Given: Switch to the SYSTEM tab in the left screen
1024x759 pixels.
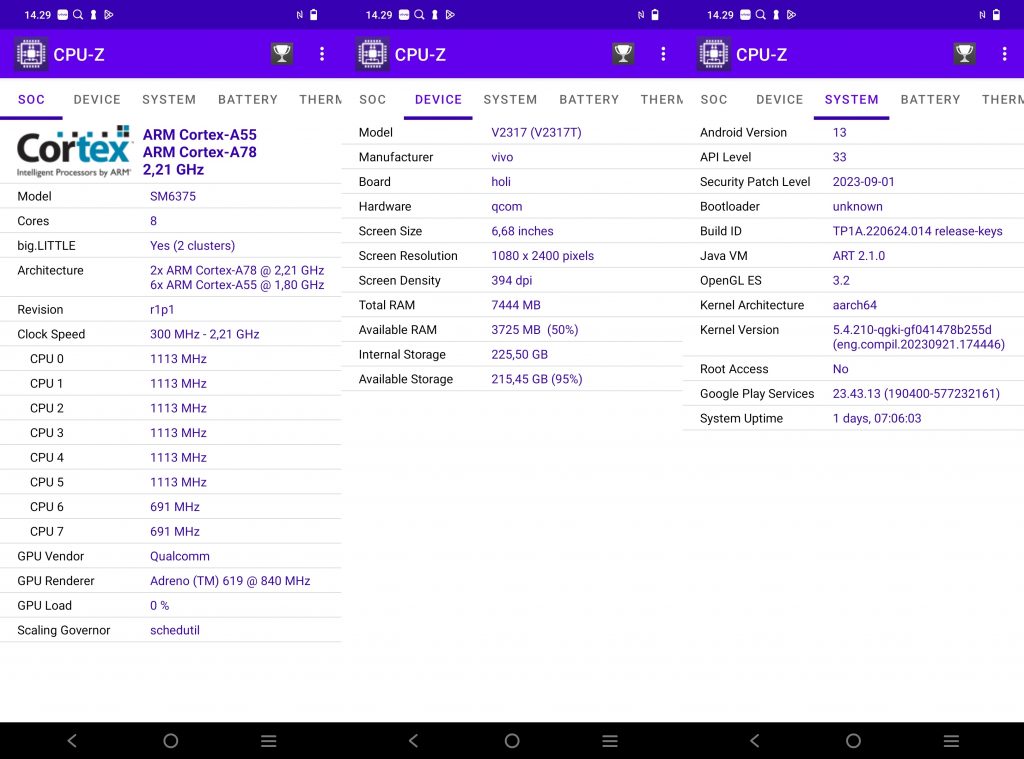Looking at the screenshot, I should pos(169,99).
